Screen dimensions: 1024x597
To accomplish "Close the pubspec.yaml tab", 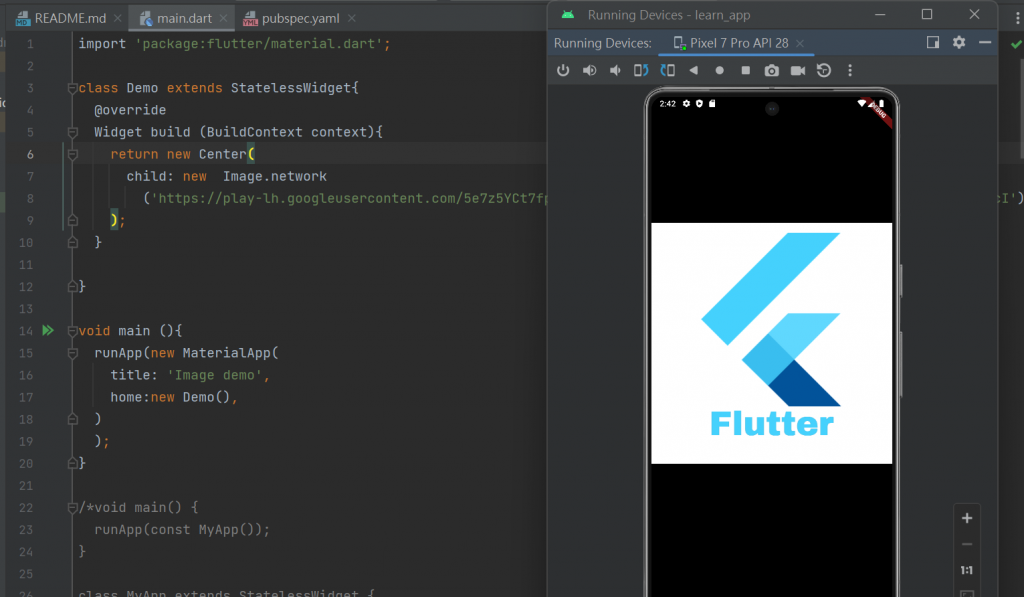I will tap(351, 18).
